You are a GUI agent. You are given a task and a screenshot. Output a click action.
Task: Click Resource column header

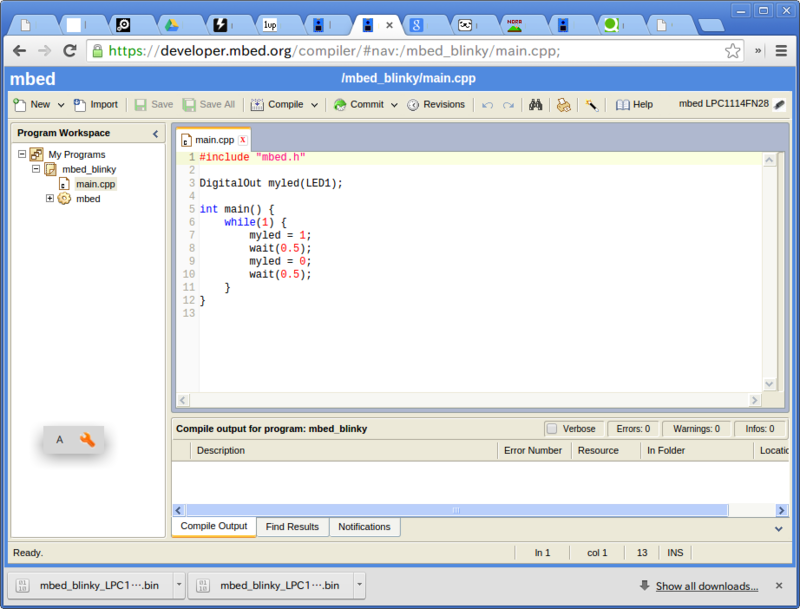click(x=605, y=450)
